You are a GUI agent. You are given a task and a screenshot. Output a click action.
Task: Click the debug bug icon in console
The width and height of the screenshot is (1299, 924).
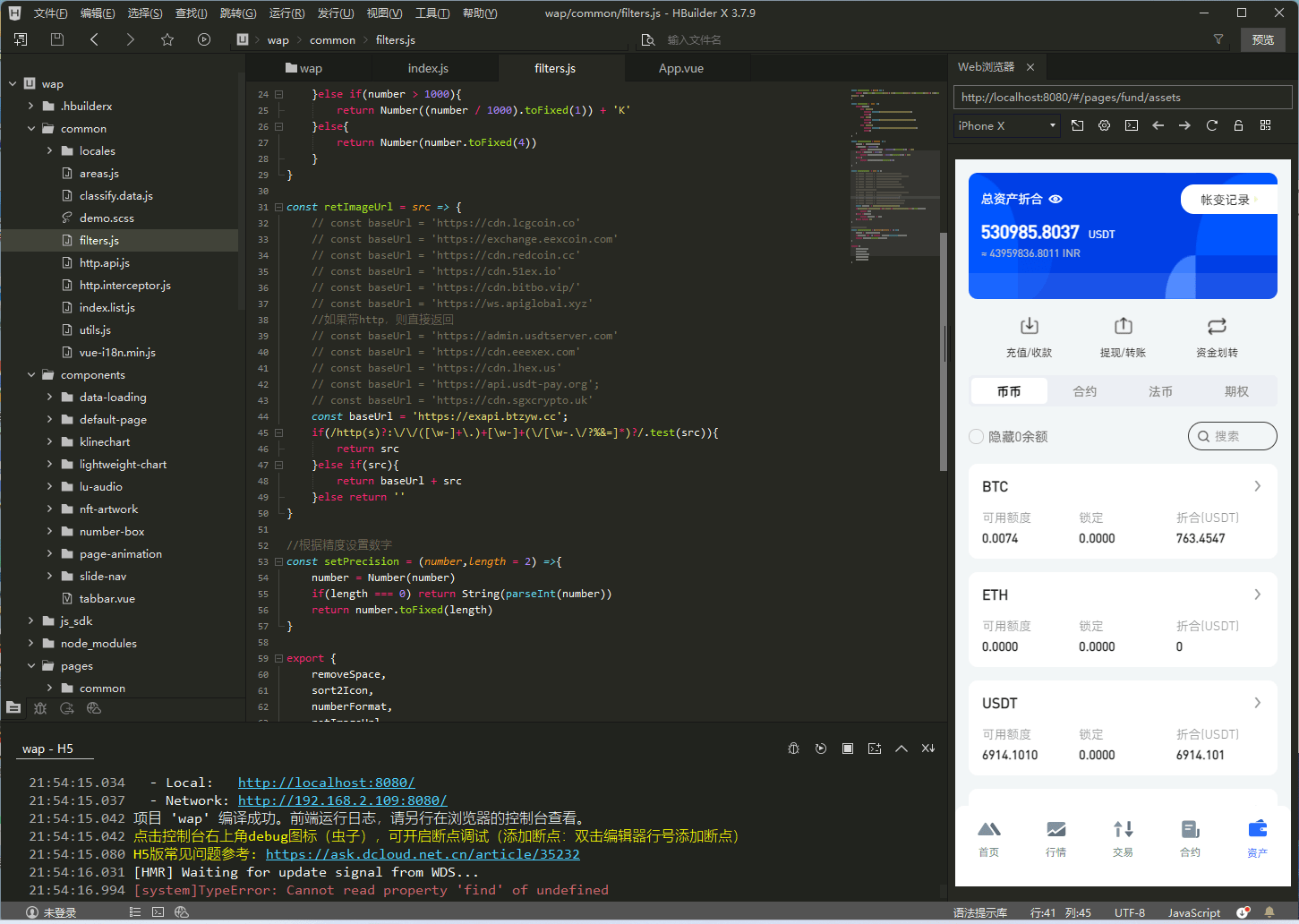point(793,749)
